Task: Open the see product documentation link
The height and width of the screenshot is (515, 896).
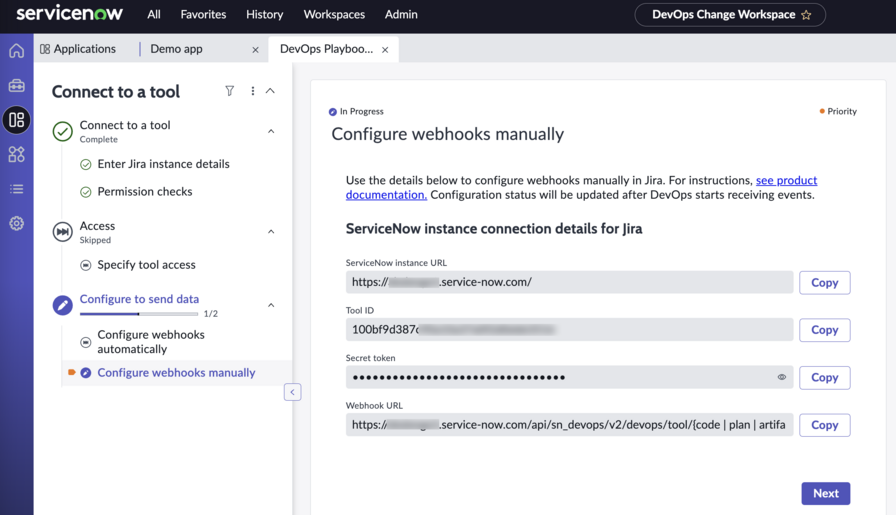Action: tap(786, 181)
